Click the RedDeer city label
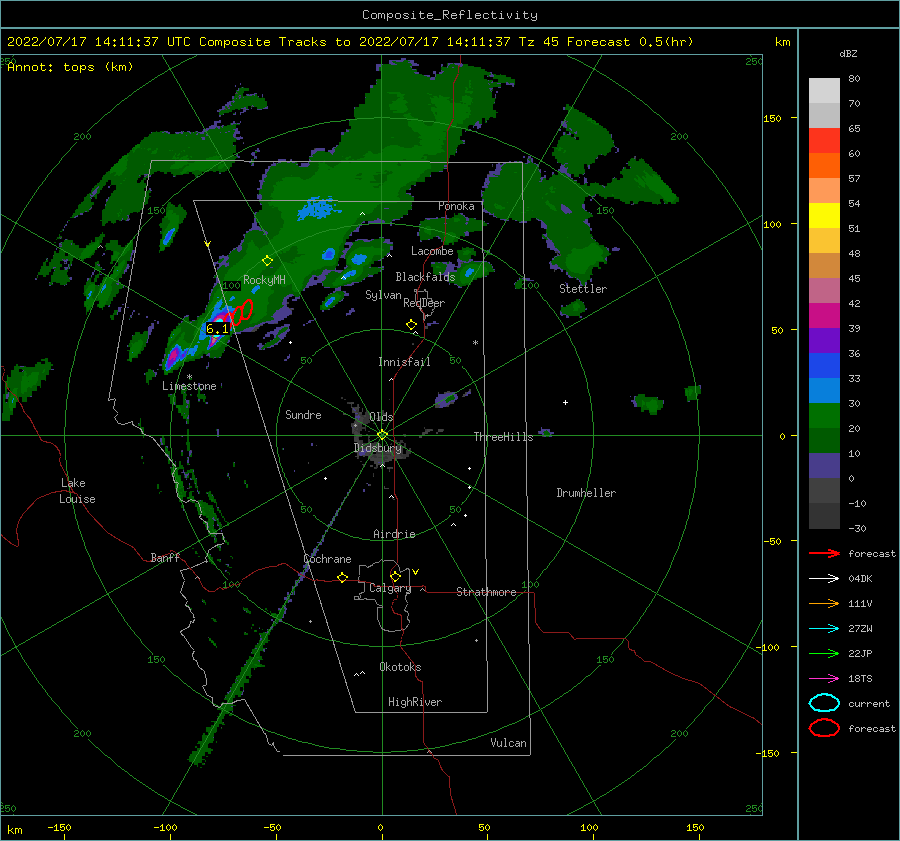Image resolution: width=900 pixels, height=841 pixels. point(424,303)
